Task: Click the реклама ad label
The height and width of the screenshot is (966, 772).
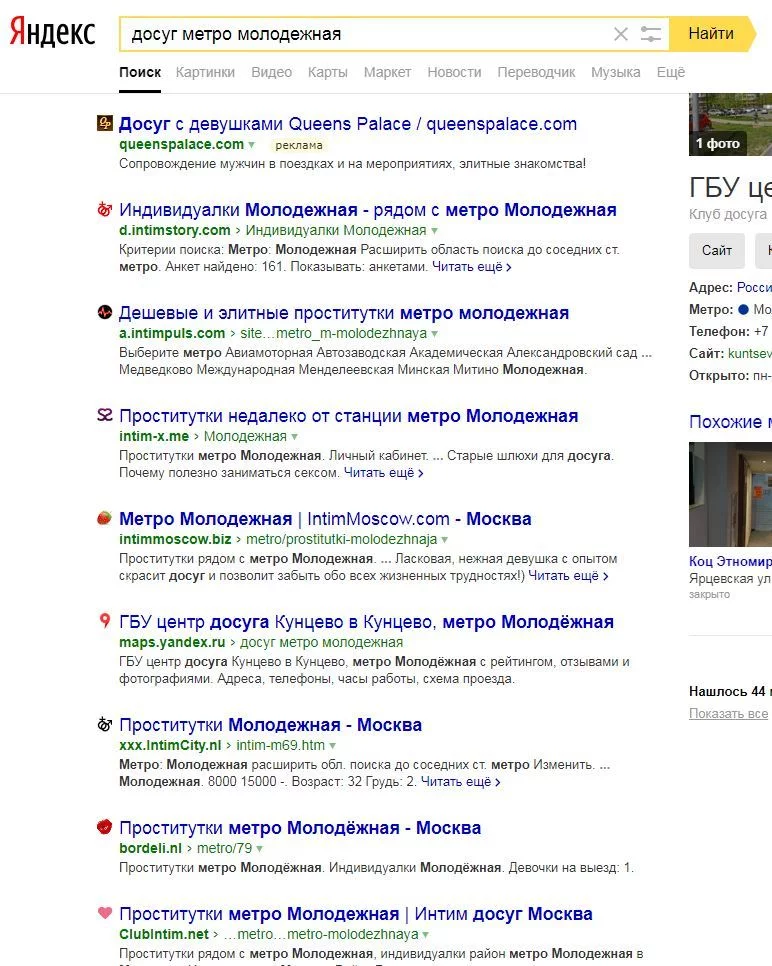Action: [299, 145]
